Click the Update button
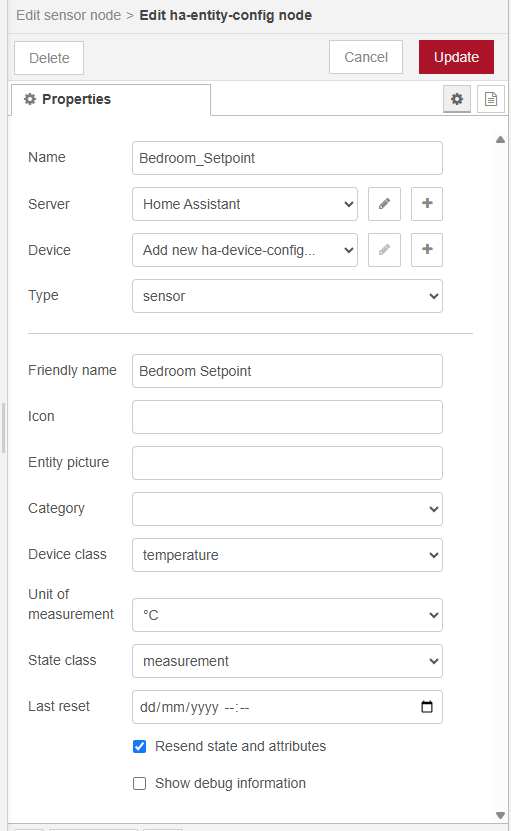The width and height of the screenshot is (511, 831). click(x=456, y=57)
